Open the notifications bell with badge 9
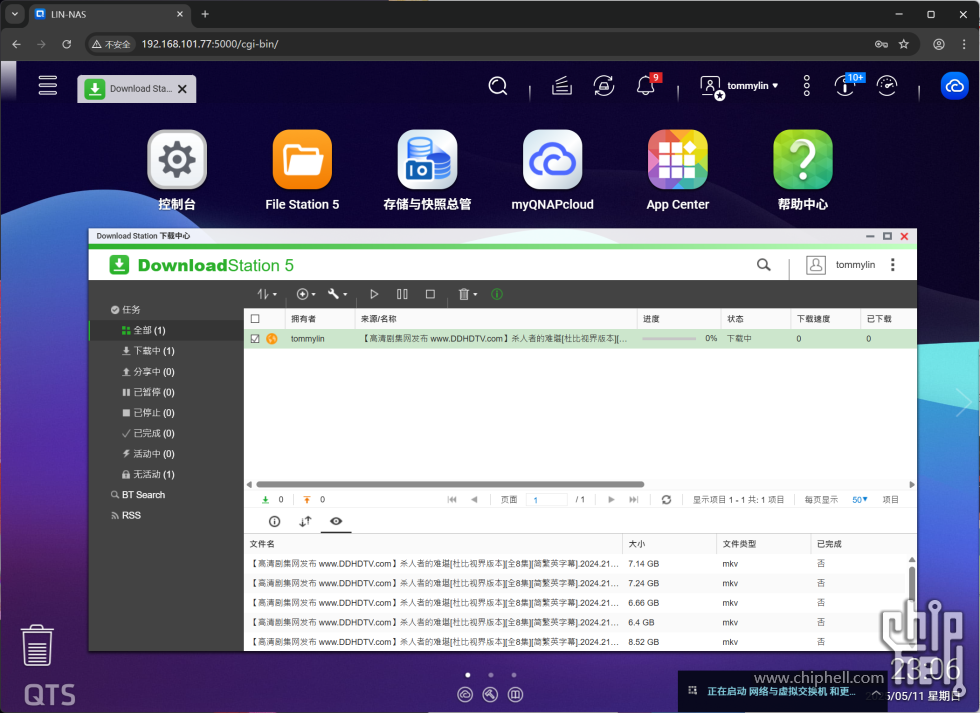 (646, 85)
